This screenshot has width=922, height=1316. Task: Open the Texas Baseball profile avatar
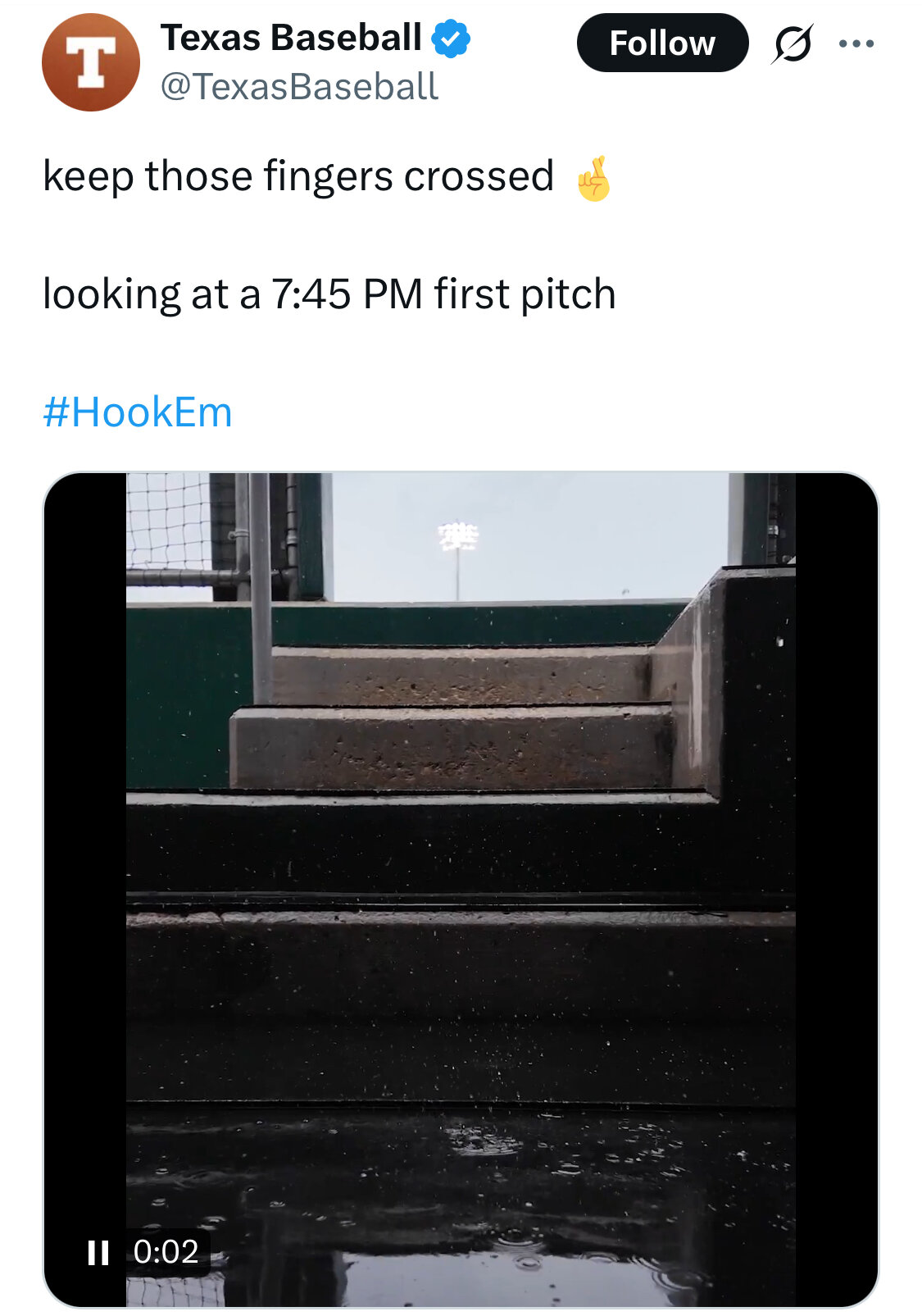click(90, 62)
